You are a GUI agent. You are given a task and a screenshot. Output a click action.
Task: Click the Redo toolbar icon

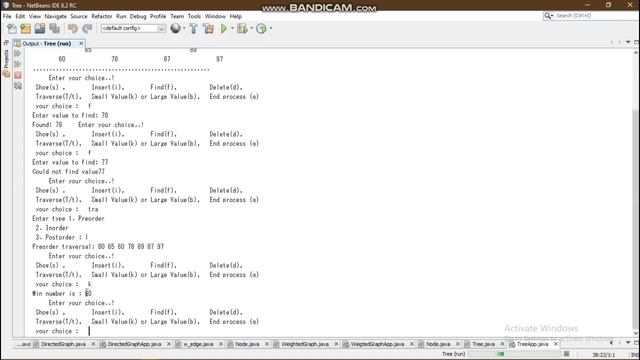87,28
